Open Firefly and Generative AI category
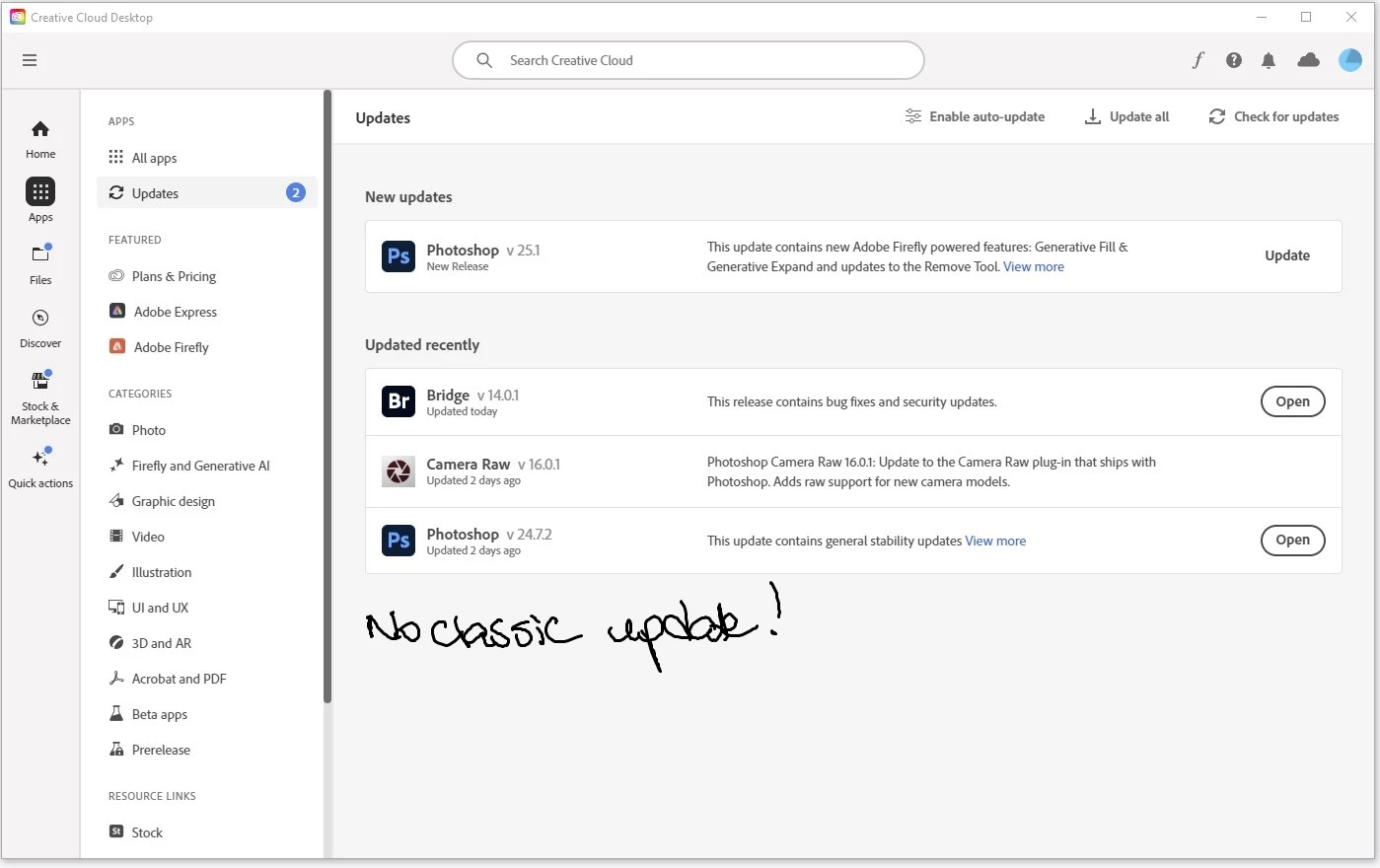1380x868 pixels. click(188, 466)
